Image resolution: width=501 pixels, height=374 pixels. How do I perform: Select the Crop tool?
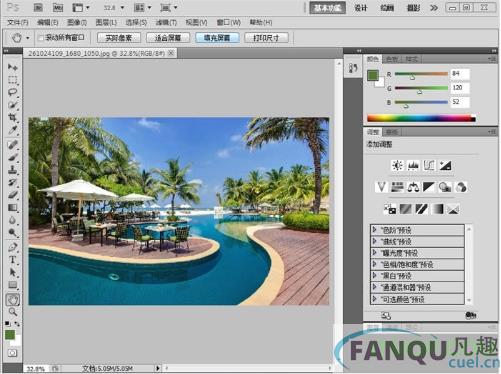pyautogui.click(x=12, y=117)
